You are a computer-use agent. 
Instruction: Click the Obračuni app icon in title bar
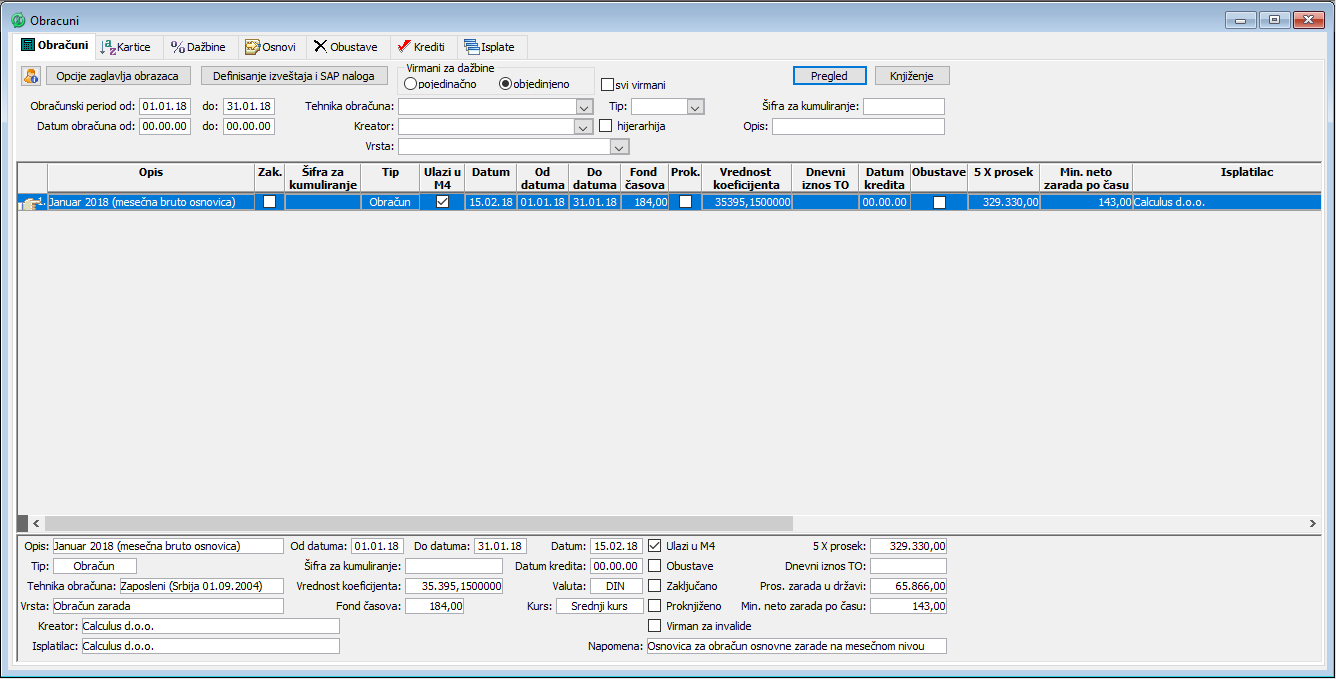17,19
